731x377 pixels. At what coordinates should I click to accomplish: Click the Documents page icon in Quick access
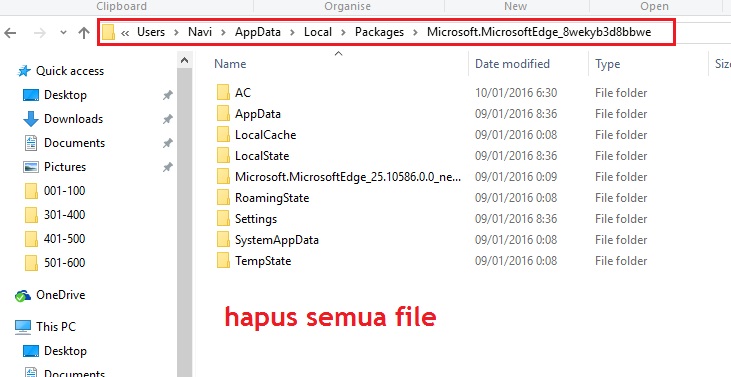pyautogui.click(x=31, y=143)
